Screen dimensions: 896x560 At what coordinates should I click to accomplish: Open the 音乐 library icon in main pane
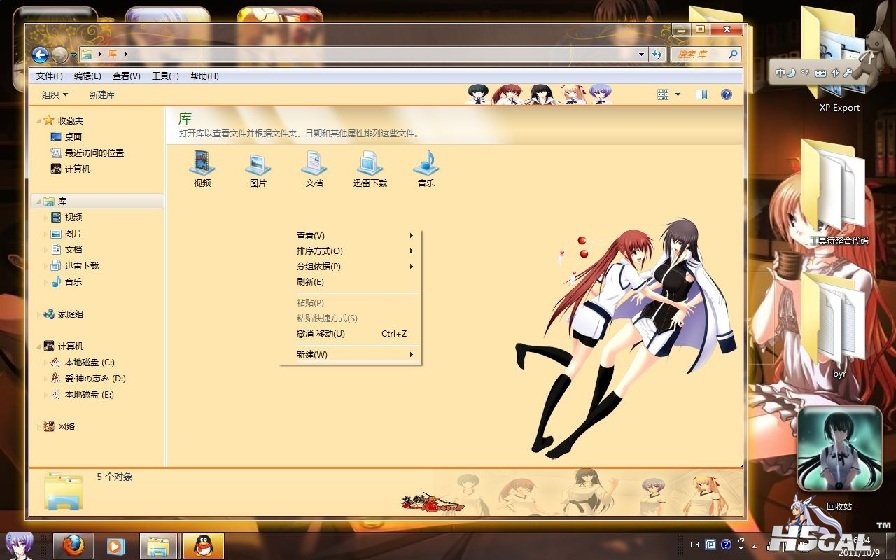426,168
